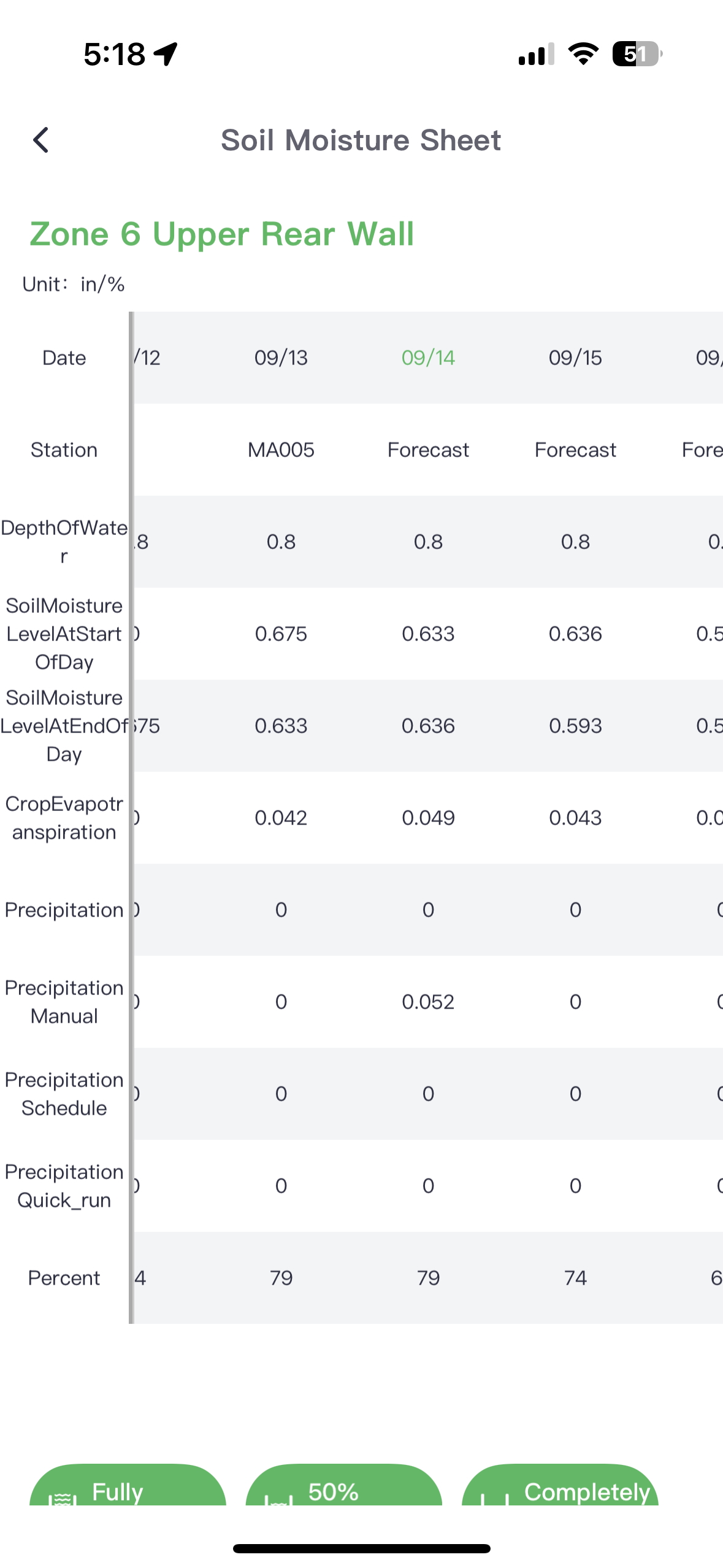Click the 0.052 Precipitation Manual value
The height and width of the screenshot is (1568, 723).
point(428,1002)
